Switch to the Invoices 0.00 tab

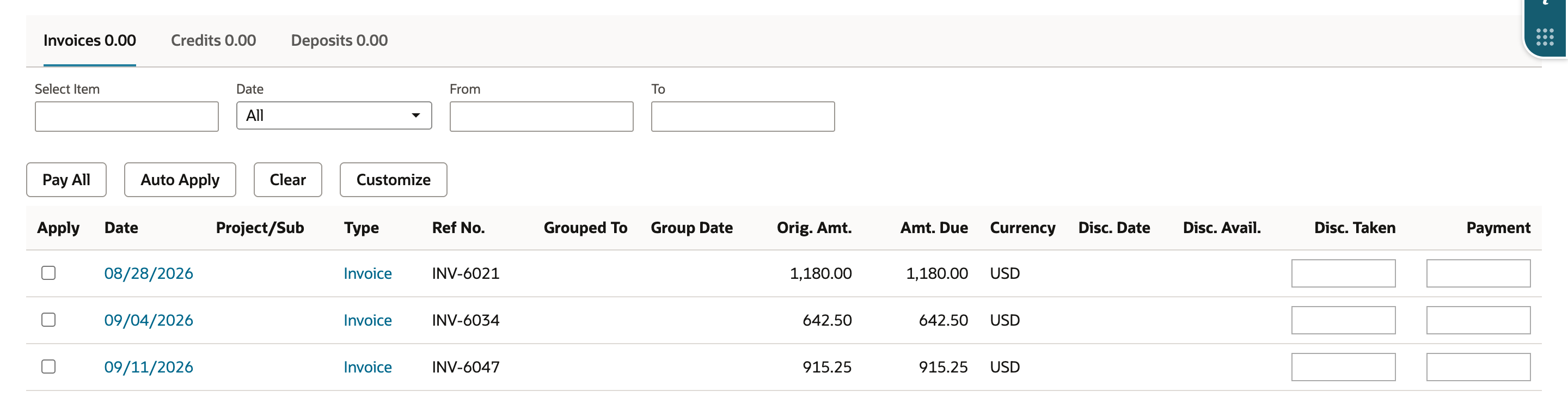coord(89,41)
